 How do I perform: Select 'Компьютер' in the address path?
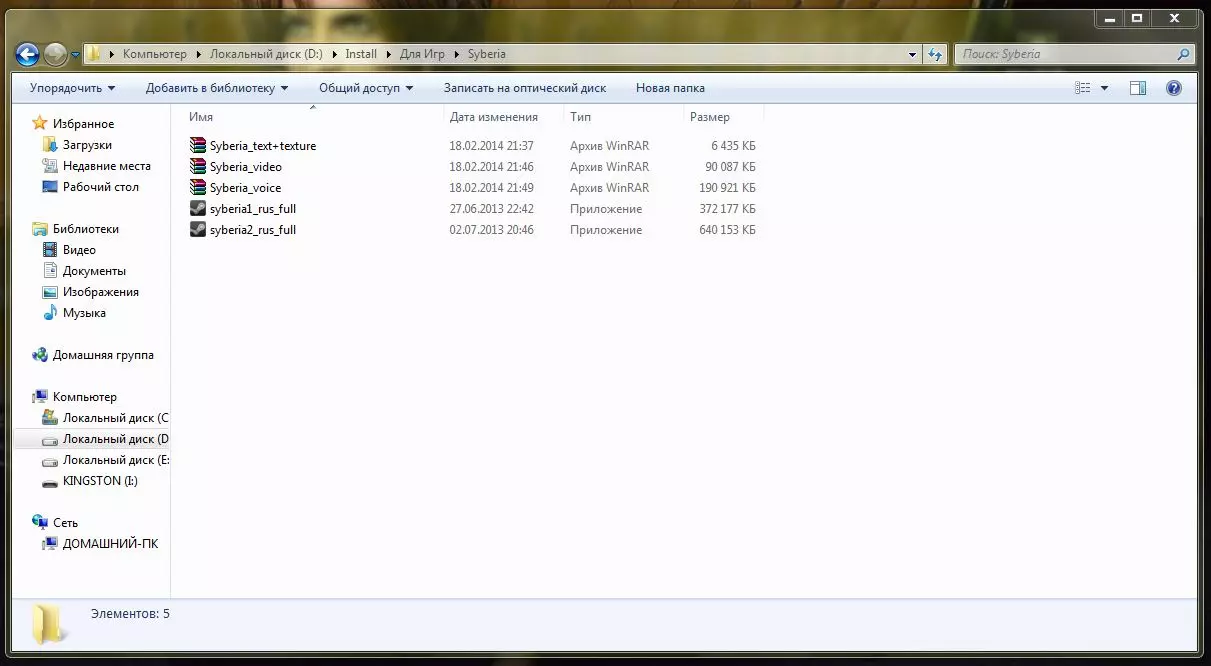(154, 54)
